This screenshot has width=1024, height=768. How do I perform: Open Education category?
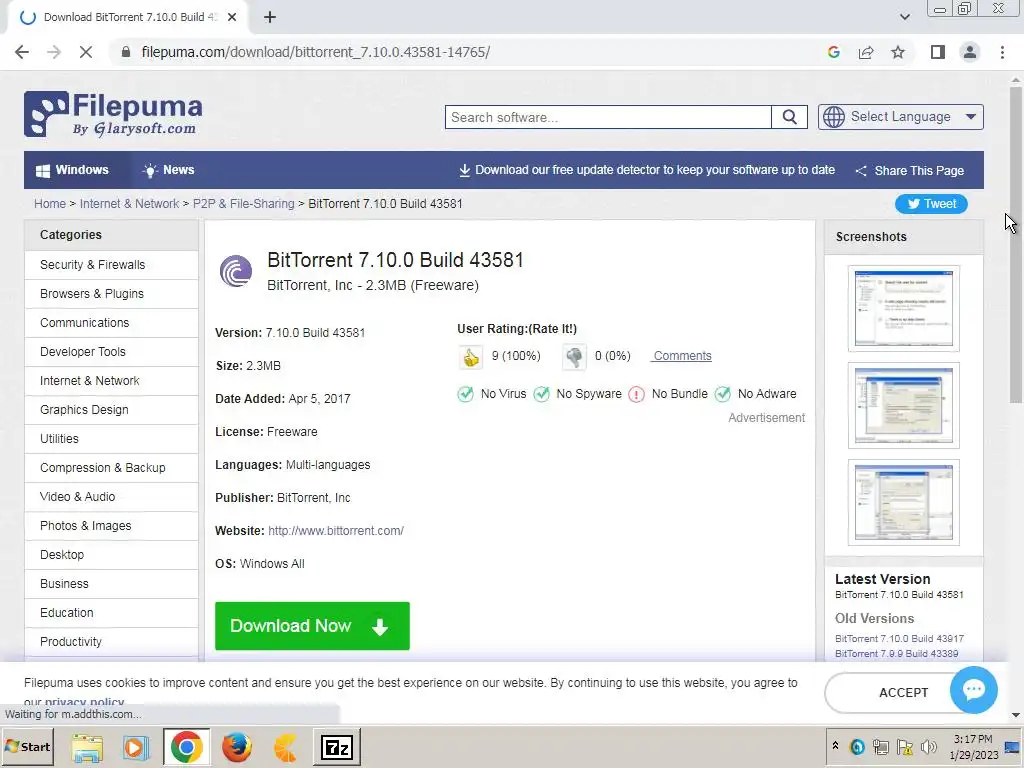111,613
